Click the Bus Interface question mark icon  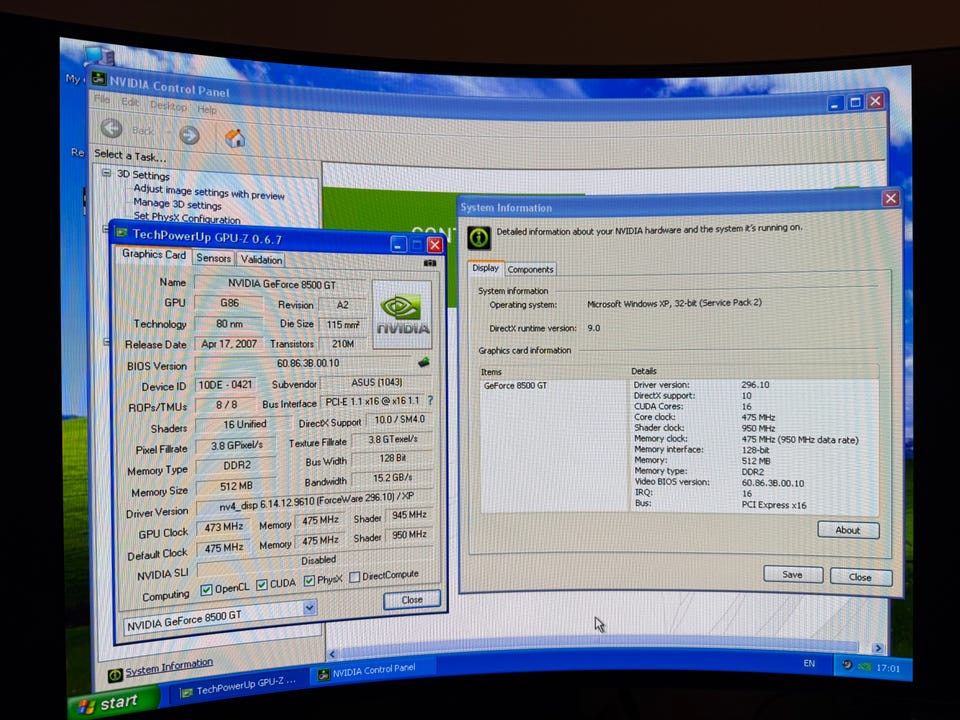click(x=430, y=400)
